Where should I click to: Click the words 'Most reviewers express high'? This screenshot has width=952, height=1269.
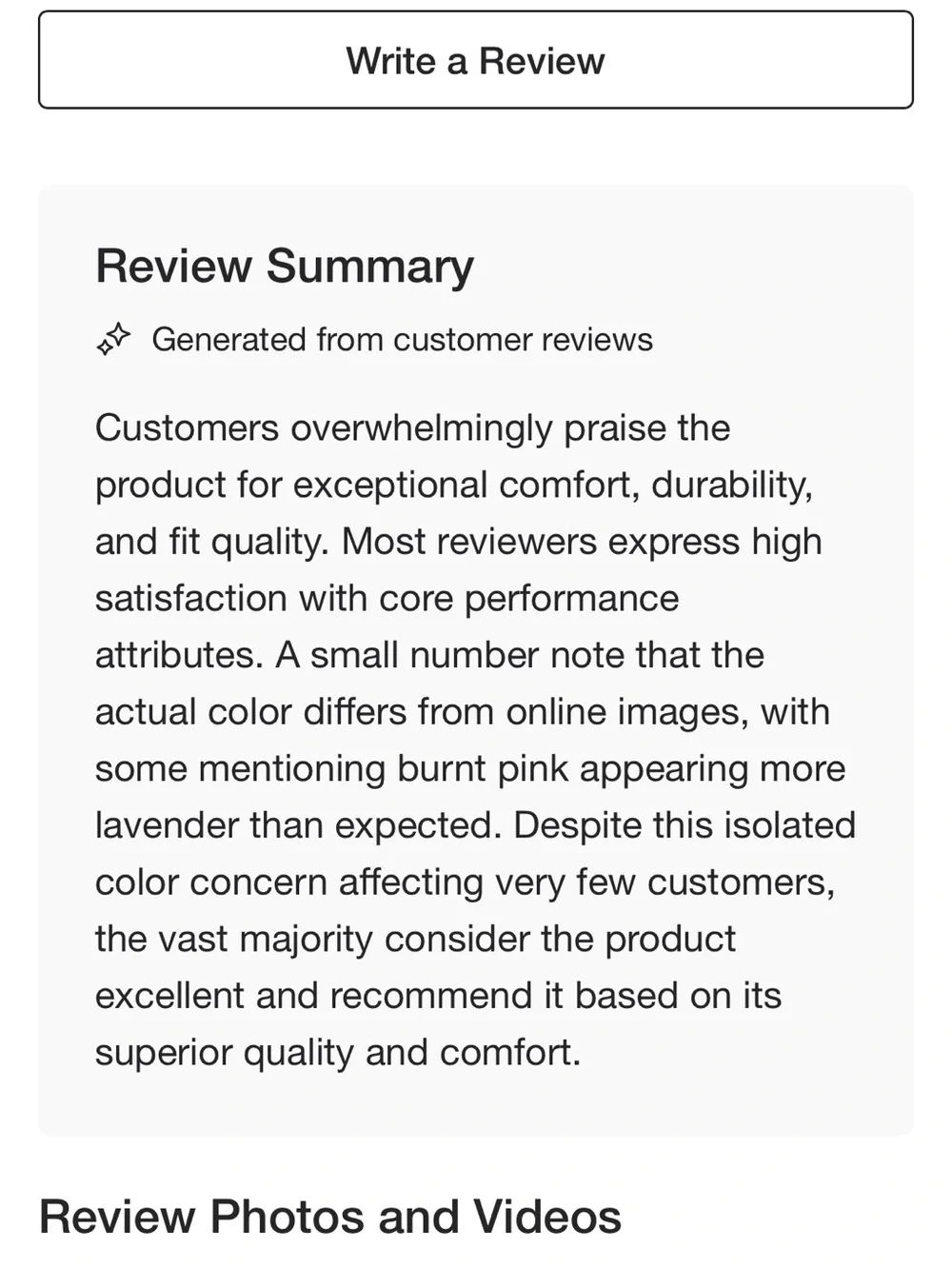(582, 542)
